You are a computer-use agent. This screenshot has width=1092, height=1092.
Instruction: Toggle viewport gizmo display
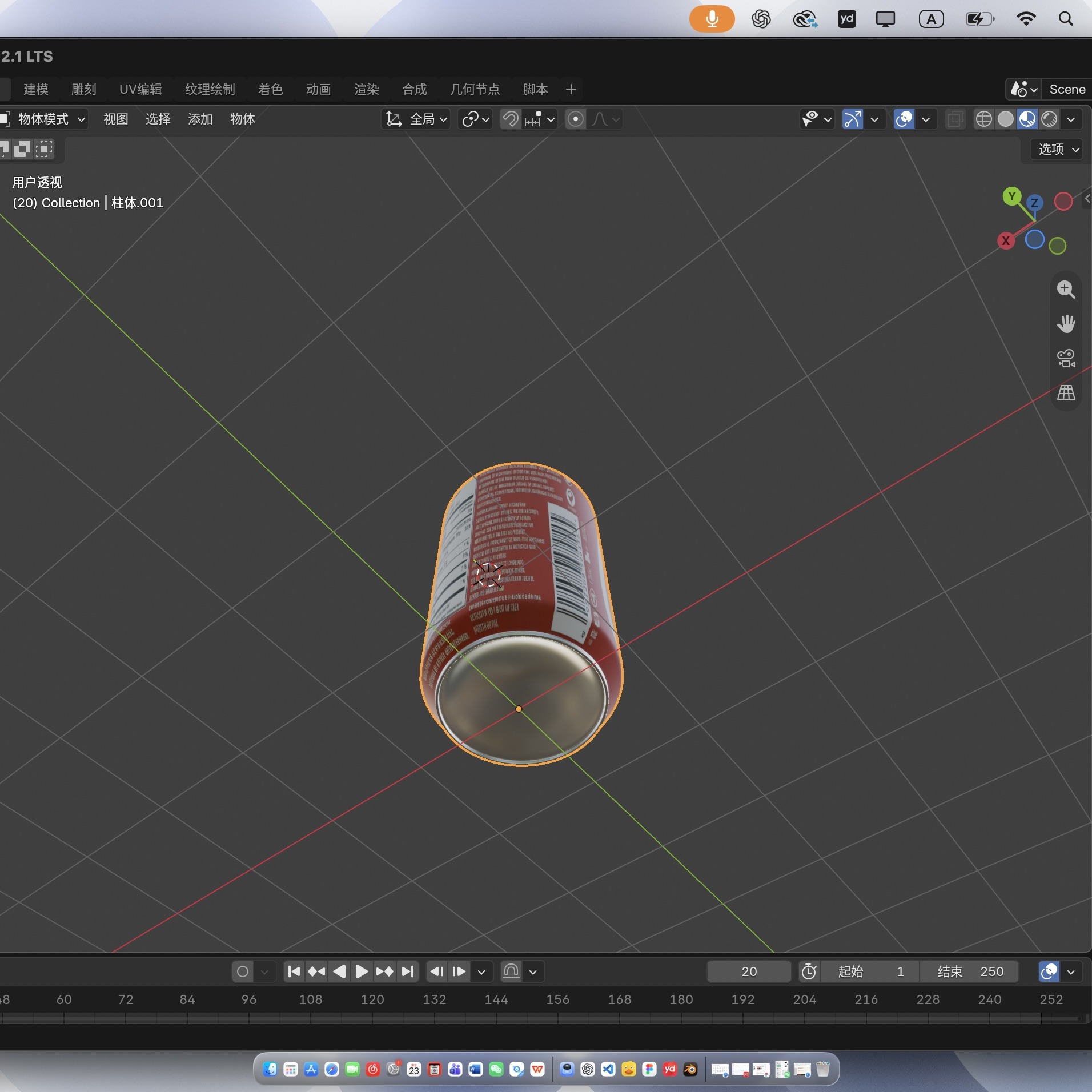[852, 119]
